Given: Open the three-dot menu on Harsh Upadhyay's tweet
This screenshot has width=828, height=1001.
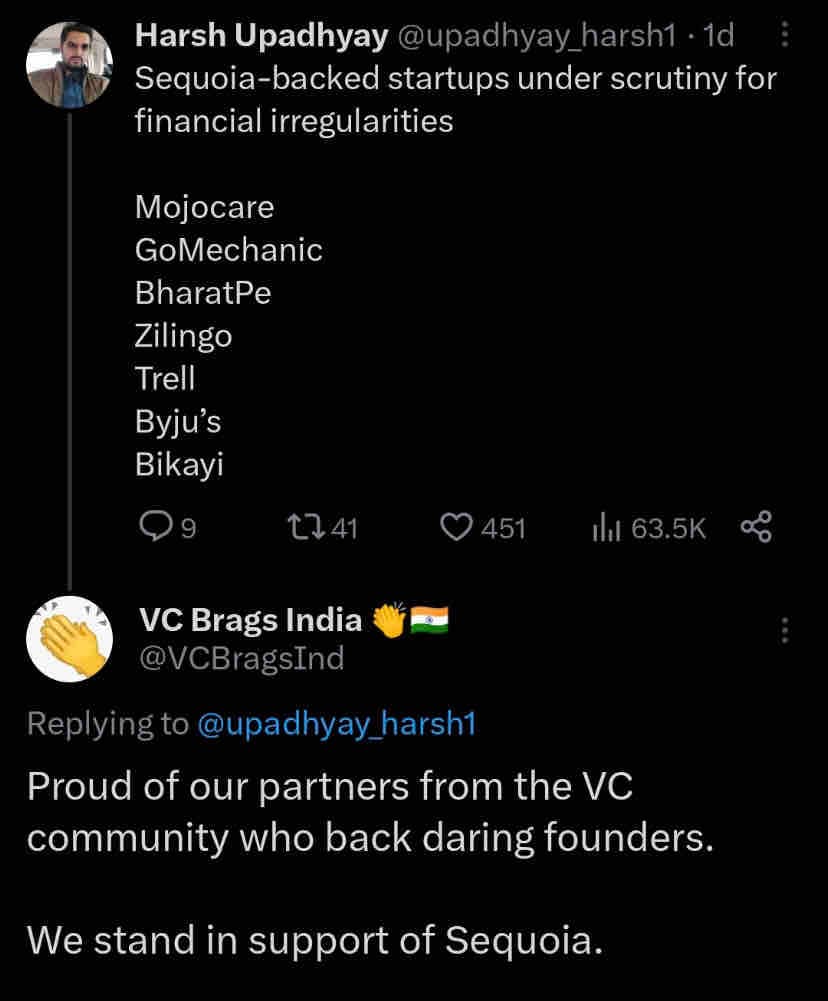Looking at the screenshot, I should pyautogui.click(x=786, y=33).
